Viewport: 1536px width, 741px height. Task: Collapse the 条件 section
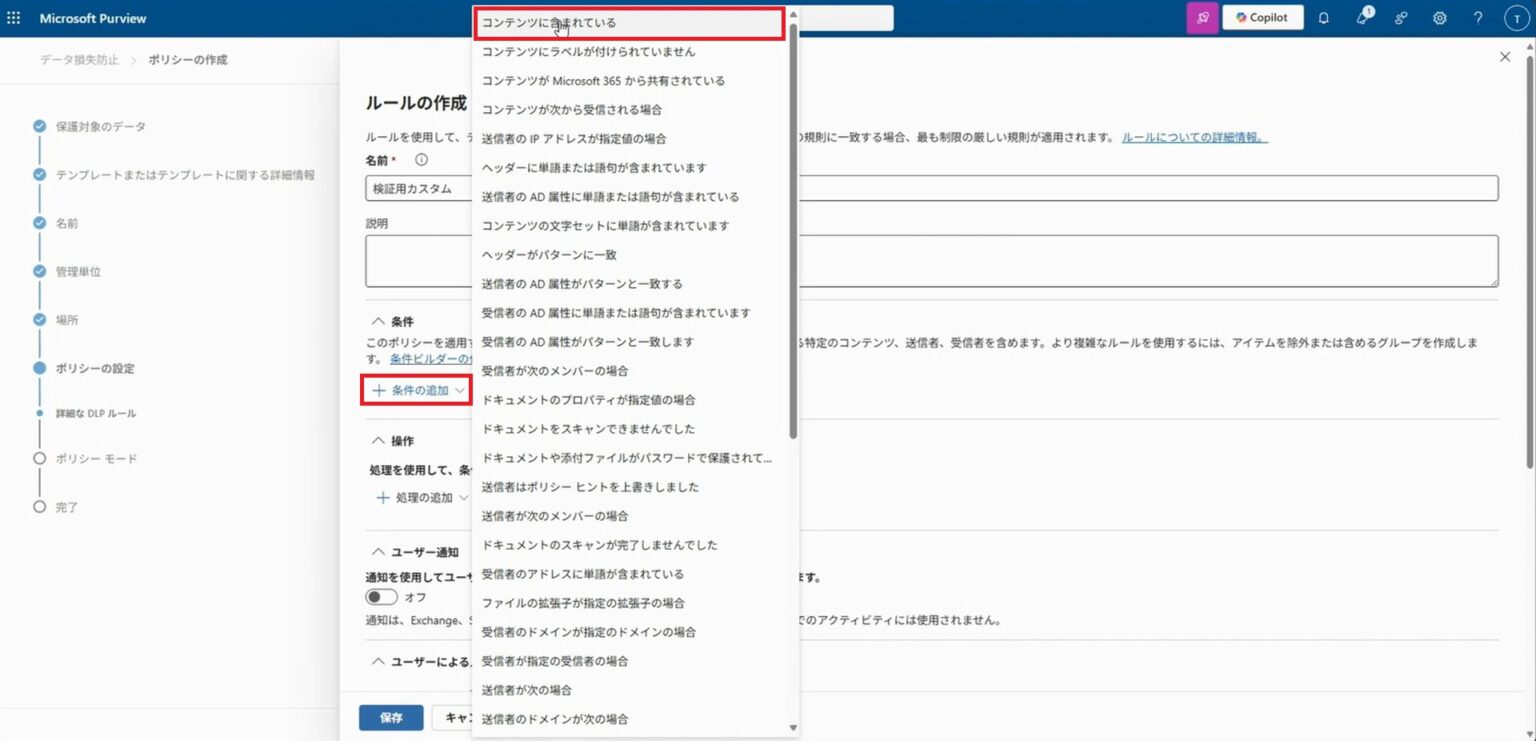tap(379, 320)
